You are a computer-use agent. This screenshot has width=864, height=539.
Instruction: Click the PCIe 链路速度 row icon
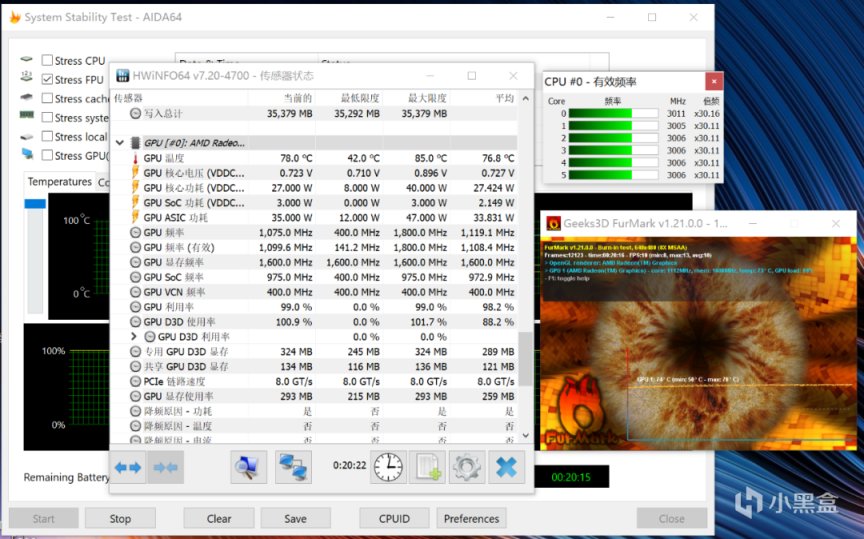coord(135,381)
